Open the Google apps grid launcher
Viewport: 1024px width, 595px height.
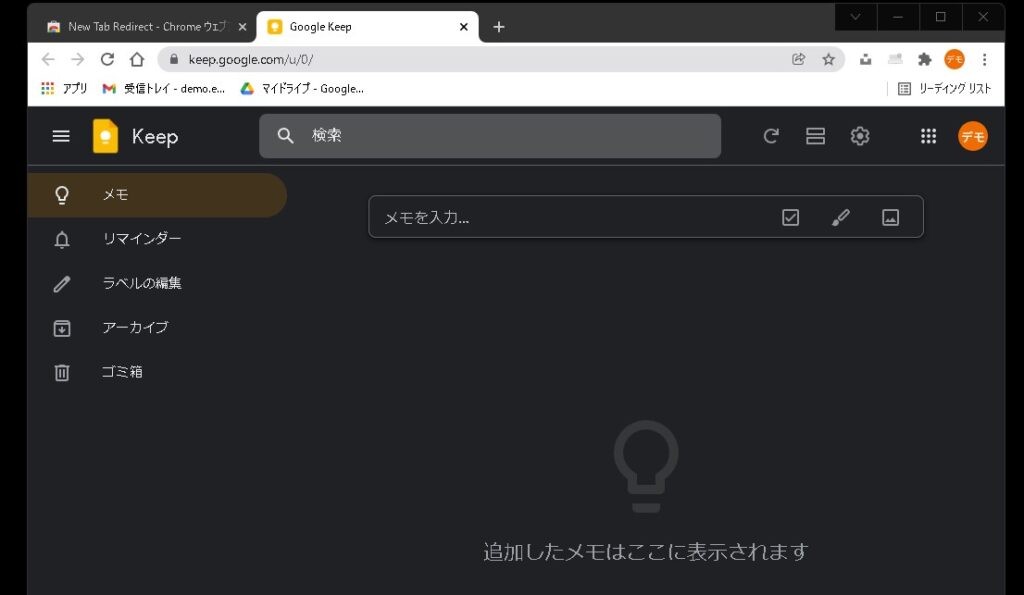[928, 136]
